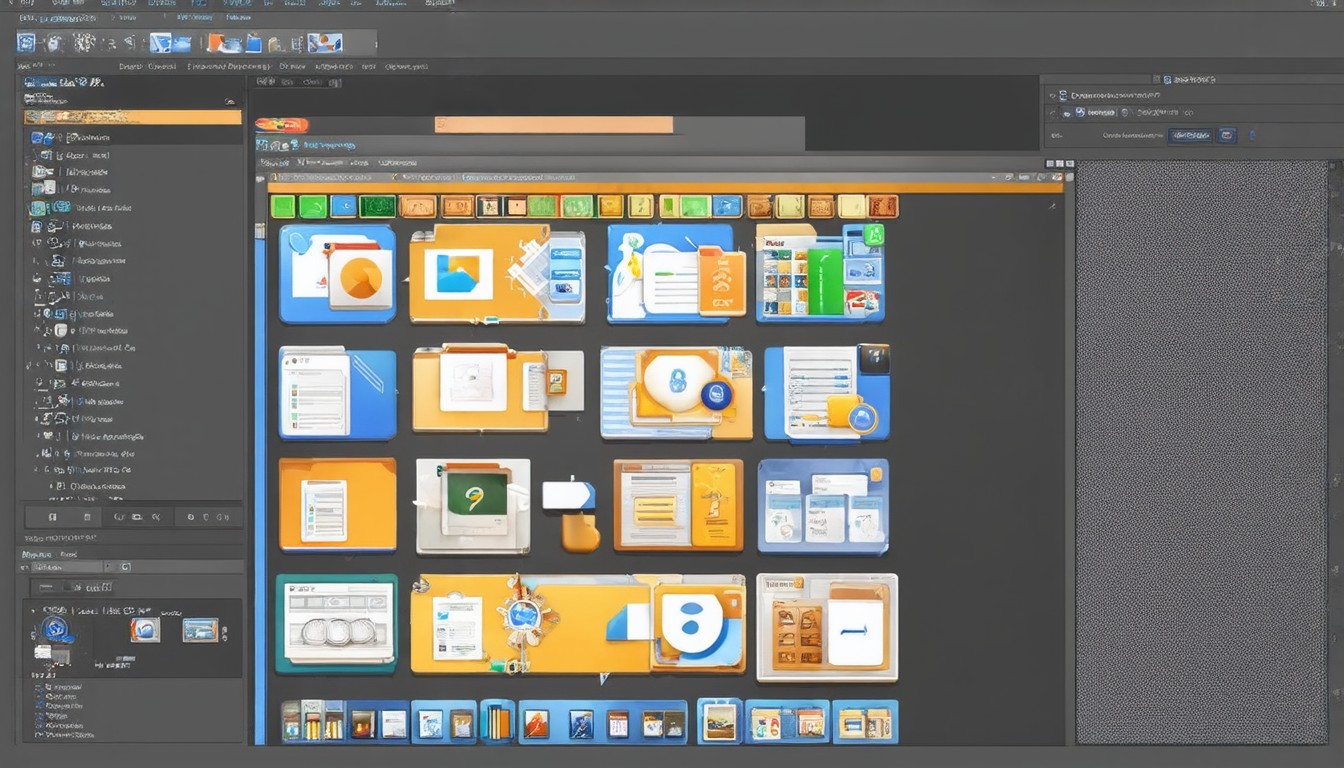1344x768 pixels.
Task: Select the upright books thumbnail in the bottom strip
Action: tap(497, 720)
